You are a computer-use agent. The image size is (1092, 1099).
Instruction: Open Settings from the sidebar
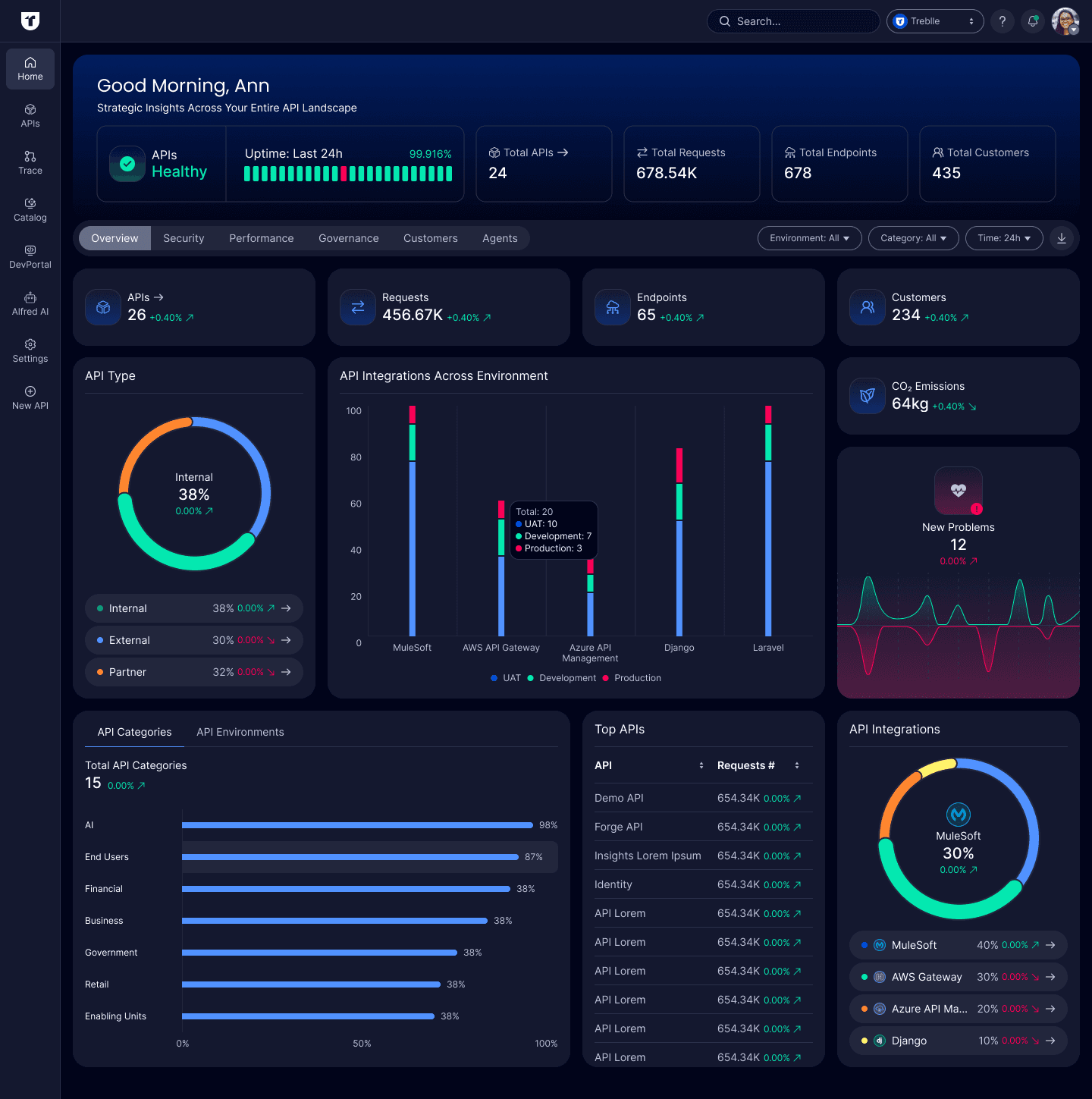[x=30, y=350]
